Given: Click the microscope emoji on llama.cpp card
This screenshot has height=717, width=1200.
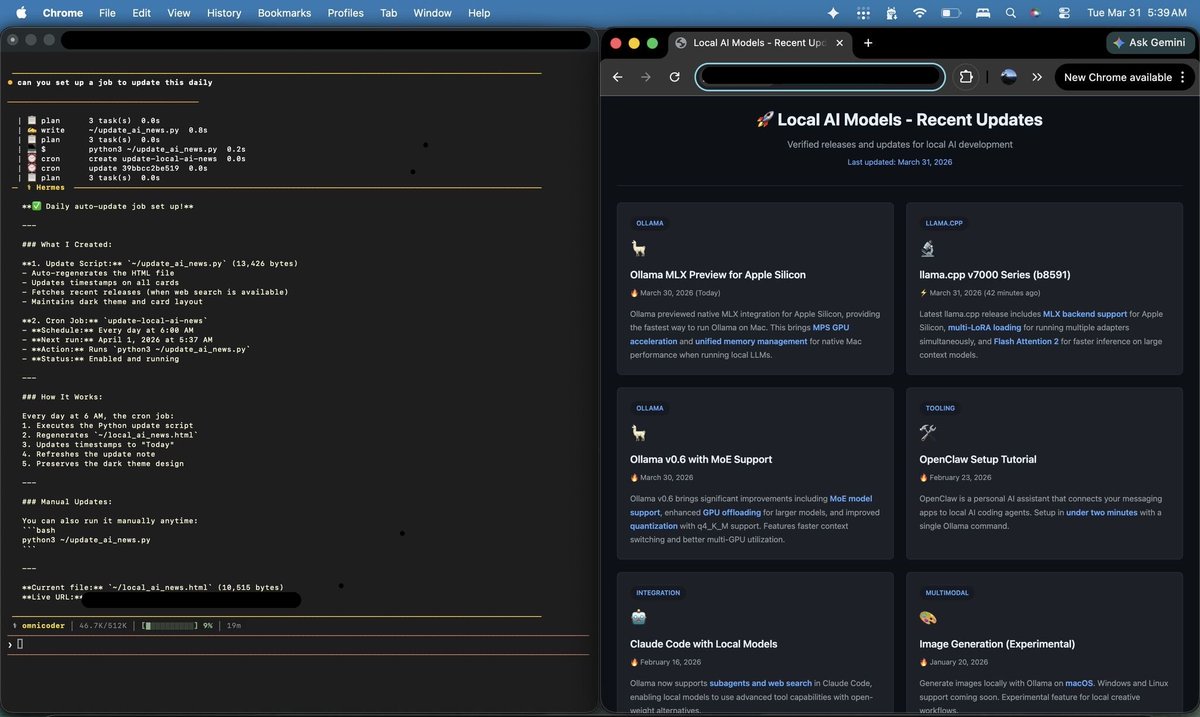Looking at the screenshot, I should pos(927,248).
